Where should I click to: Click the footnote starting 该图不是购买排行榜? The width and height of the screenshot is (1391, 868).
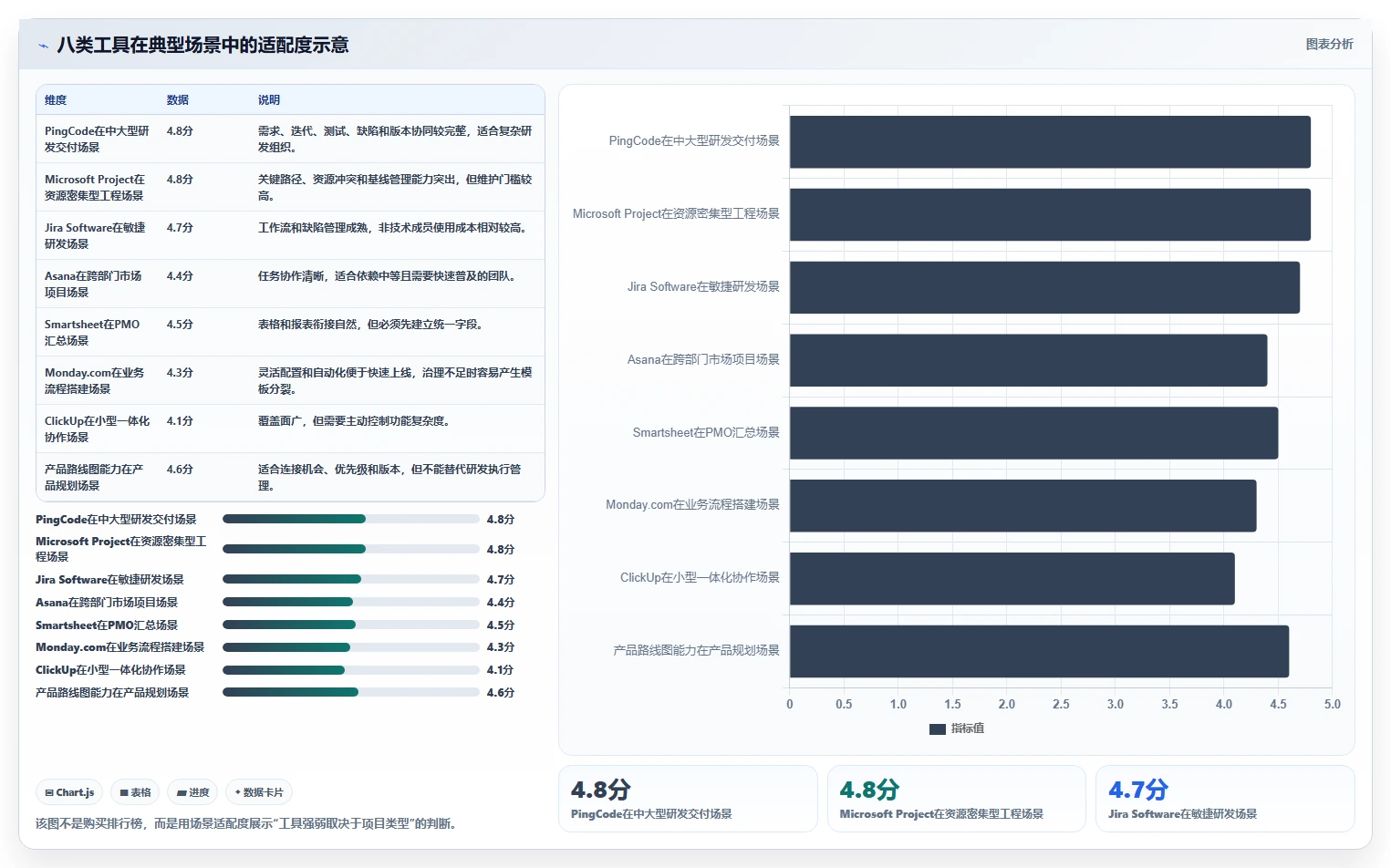[x=246, y=823]
